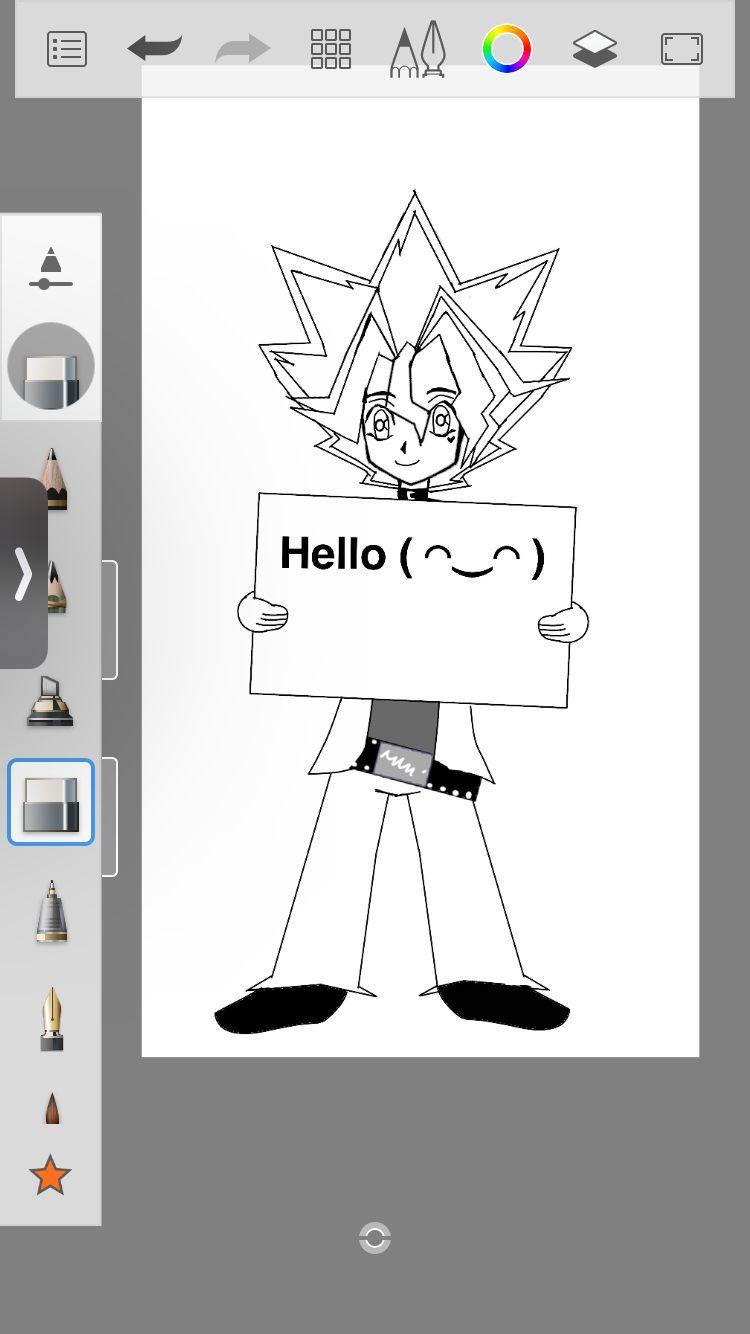
Task: Select the fountain ink pen brush
Action: pos(52,1019)
